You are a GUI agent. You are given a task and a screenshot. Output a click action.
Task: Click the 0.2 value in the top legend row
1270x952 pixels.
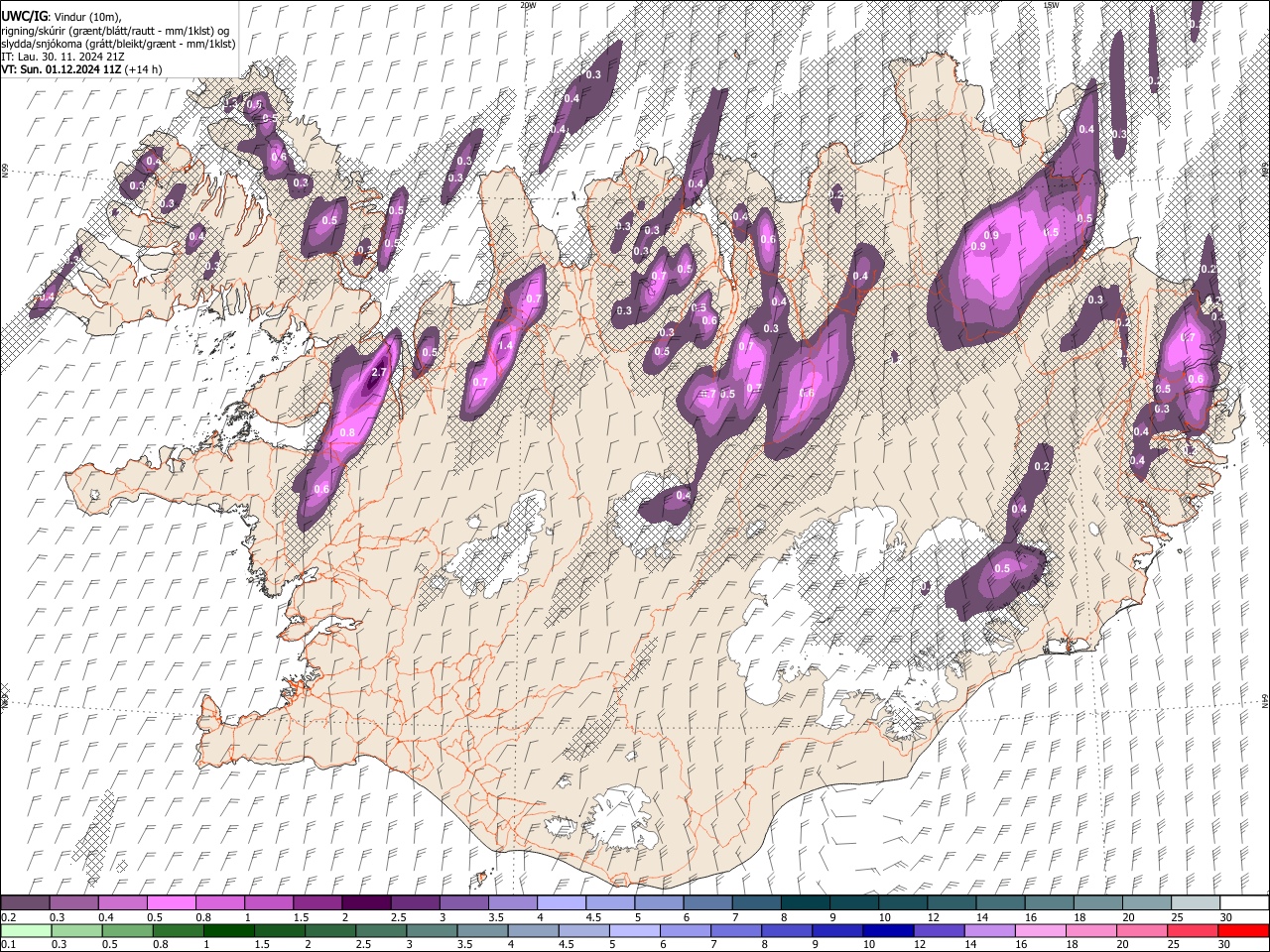(9, 917)
